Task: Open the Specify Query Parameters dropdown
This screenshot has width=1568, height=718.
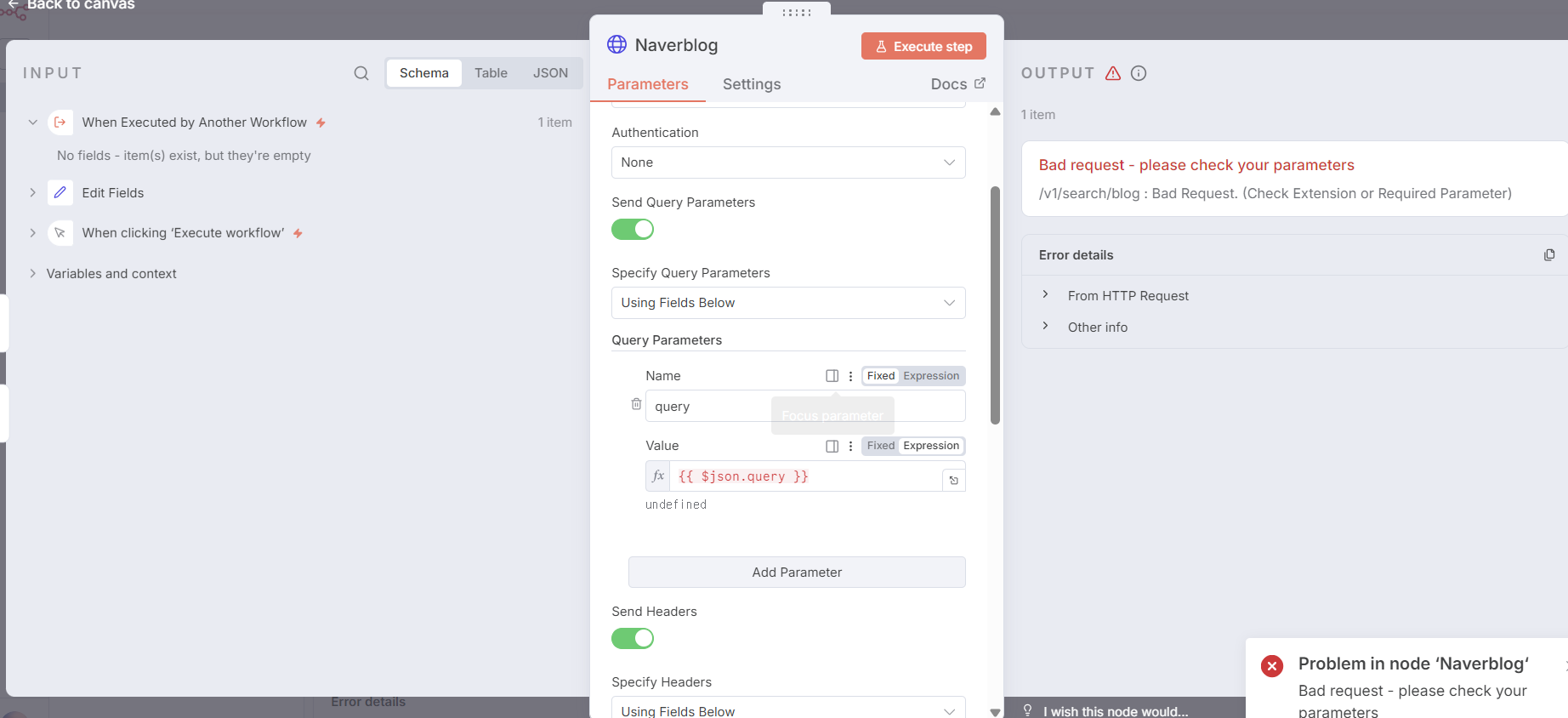Action: point(787,303)
